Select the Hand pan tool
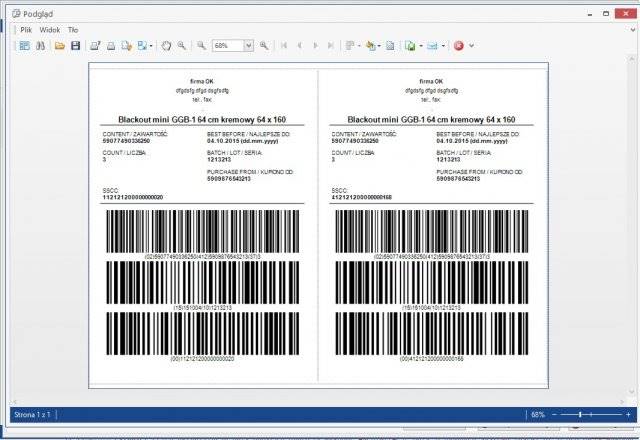This screenshot has width=640, height=440. click(x=166, y=46)
